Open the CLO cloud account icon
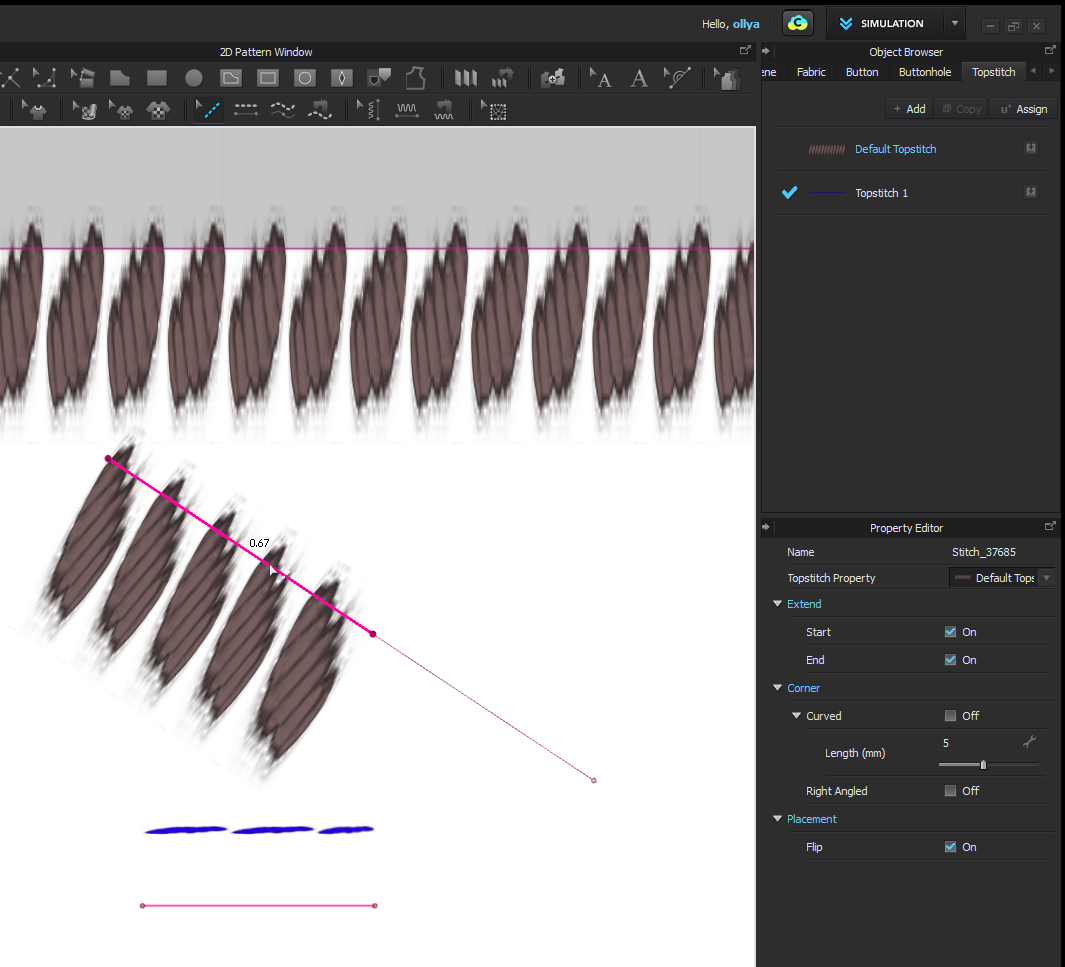The height and width of the screenshot is (967, 1065). 797,24
